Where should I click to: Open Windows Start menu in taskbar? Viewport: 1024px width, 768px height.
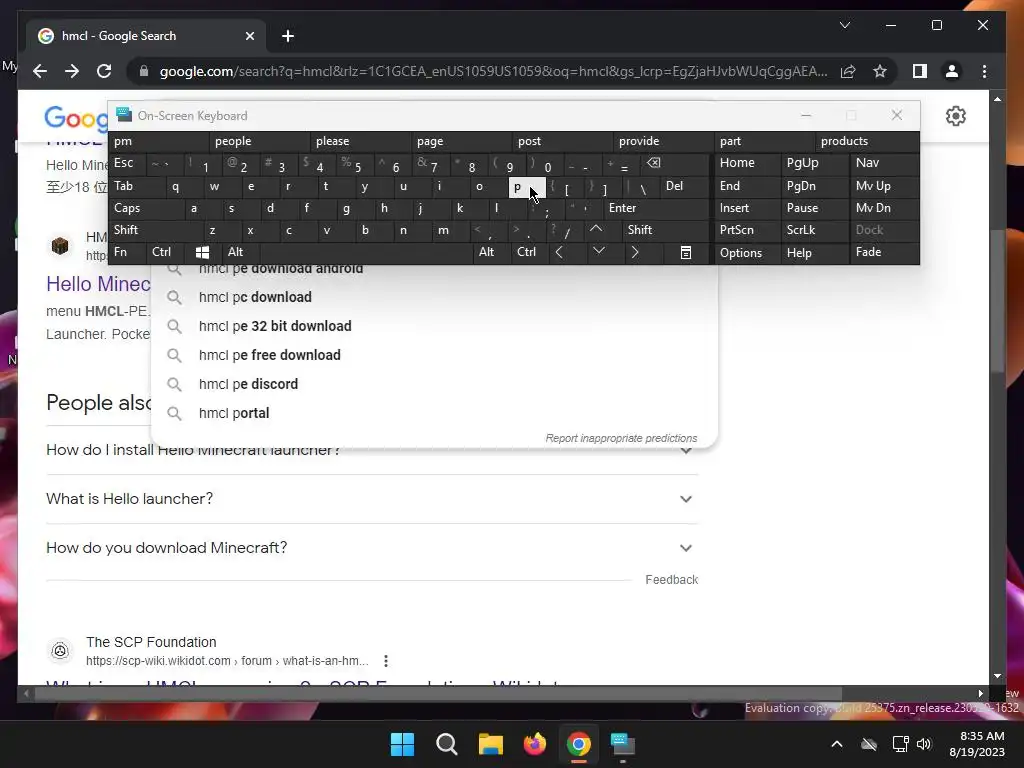pyautogui.click(x=402, y=744)
